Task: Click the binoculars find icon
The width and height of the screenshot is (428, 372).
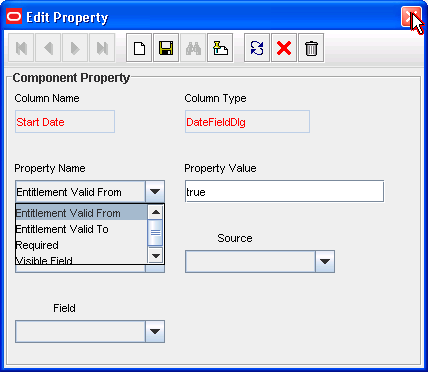Action: tap(193, 48)
